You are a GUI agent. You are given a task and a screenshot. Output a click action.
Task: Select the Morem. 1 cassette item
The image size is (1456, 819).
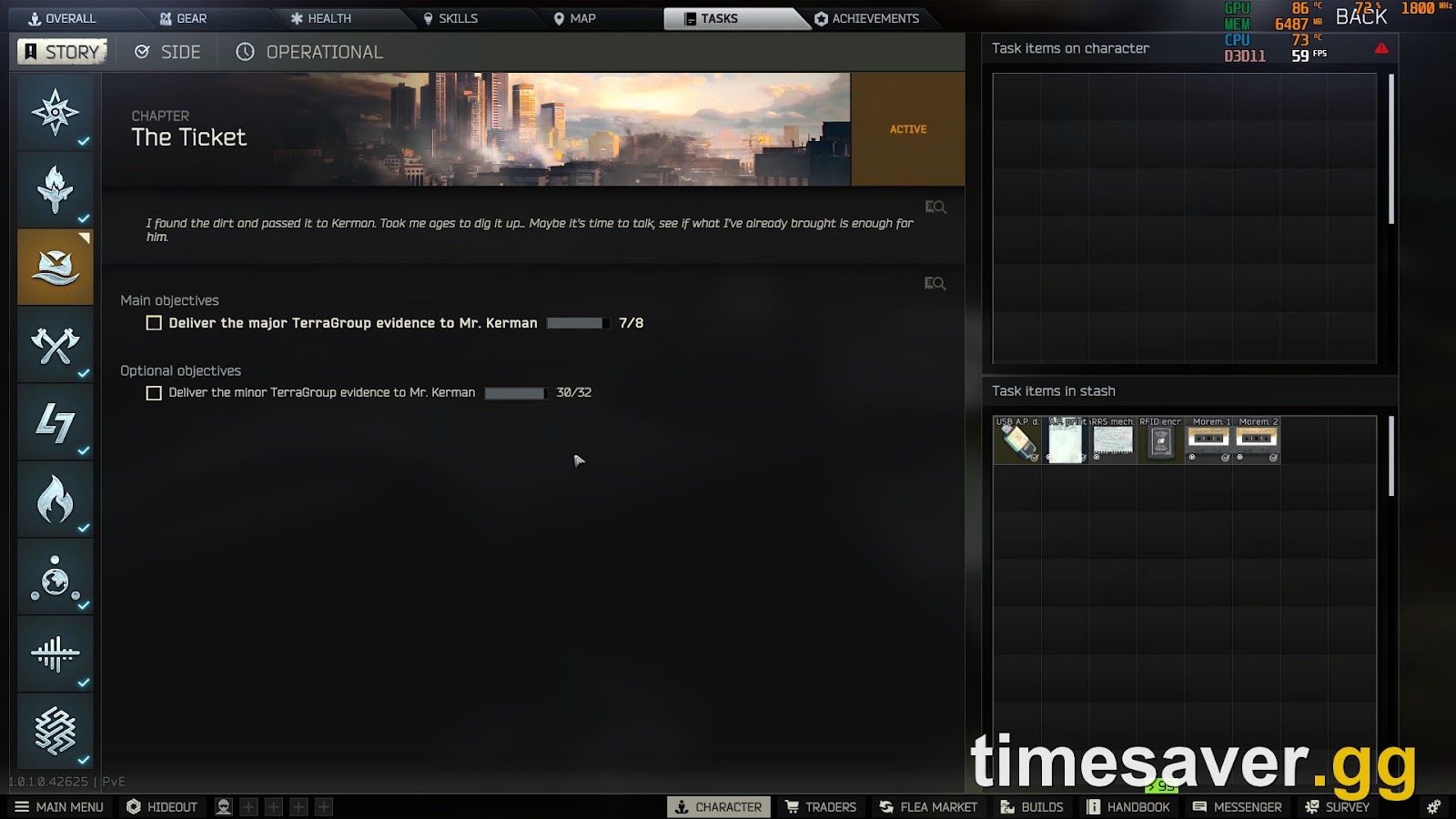[1208, 440]
